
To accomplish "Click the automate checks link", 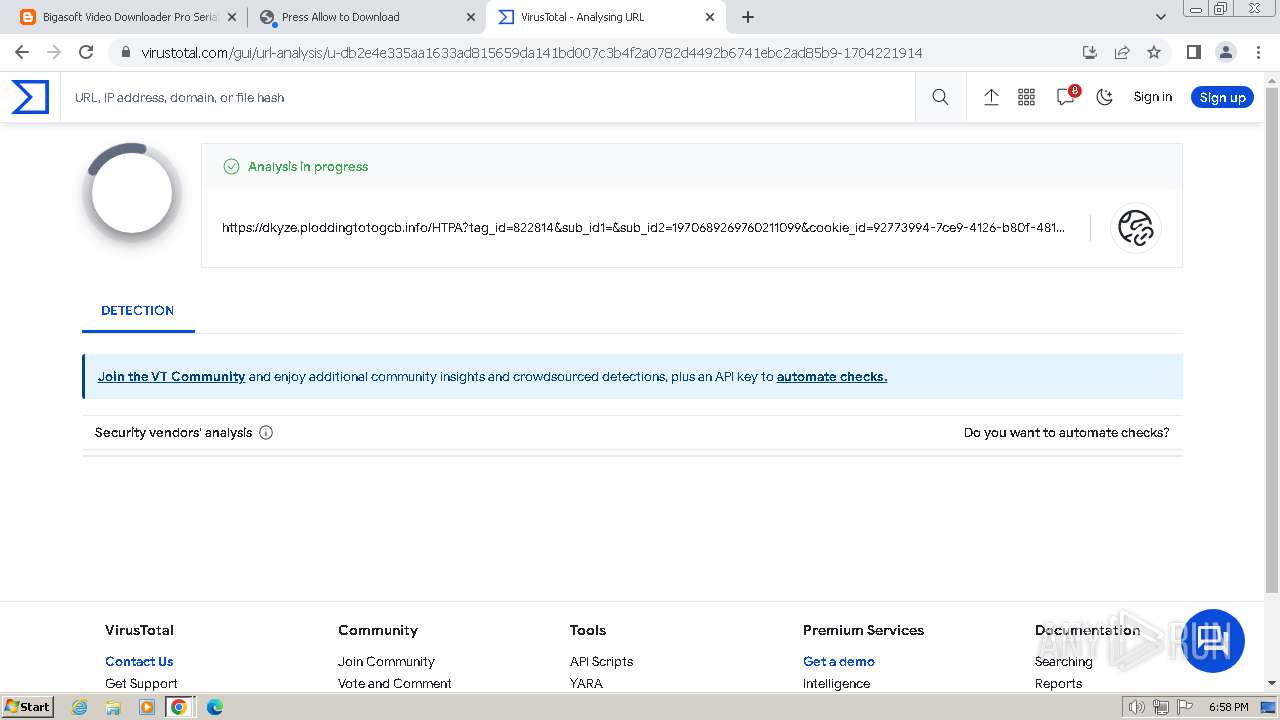I will (x=831, y=377).
